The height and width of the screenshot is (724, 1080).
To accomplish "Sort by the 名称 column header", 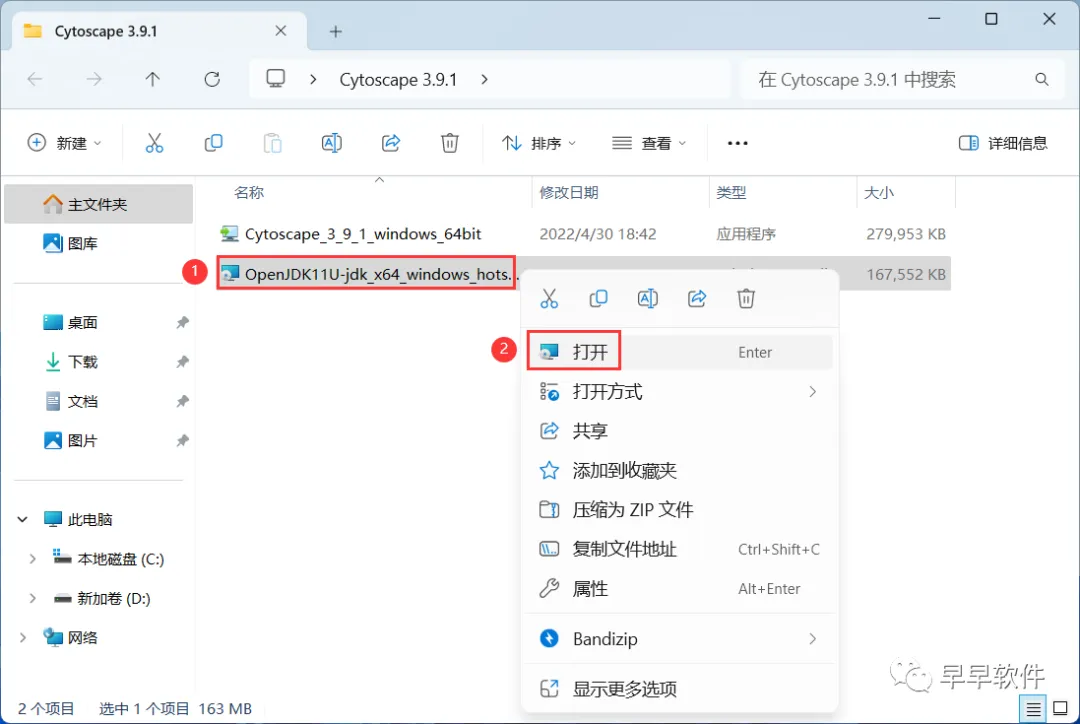I will [x=249, y=193].
